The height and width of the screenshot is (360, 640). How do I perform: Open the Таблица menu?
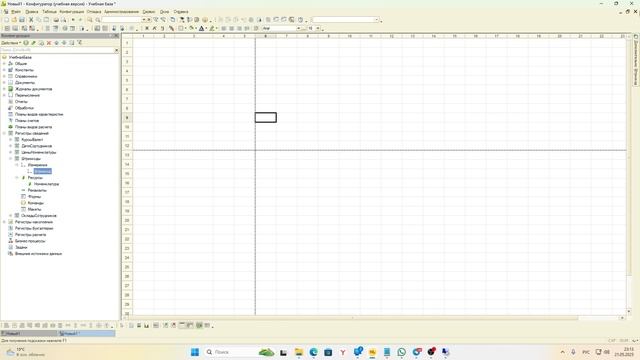49,12
